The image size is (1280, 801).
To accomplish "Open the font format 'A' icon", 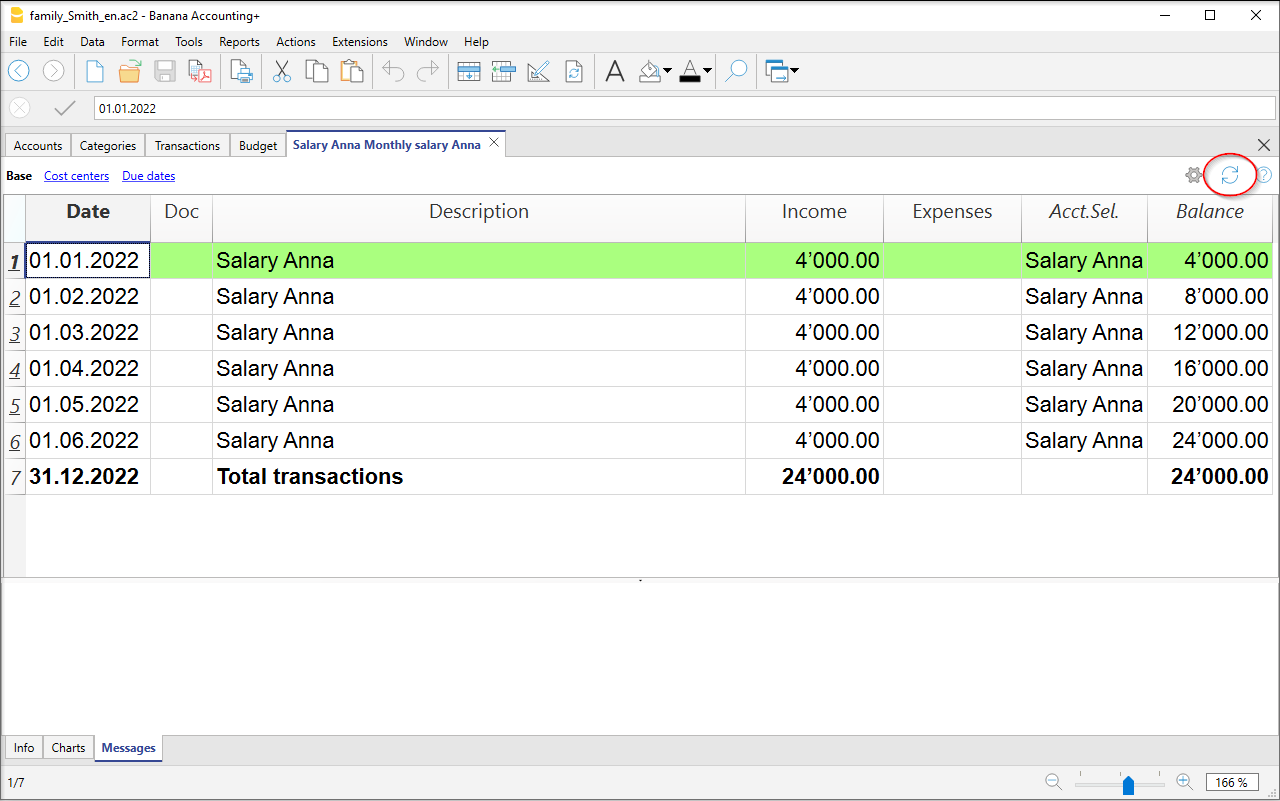I will [615, 71].
